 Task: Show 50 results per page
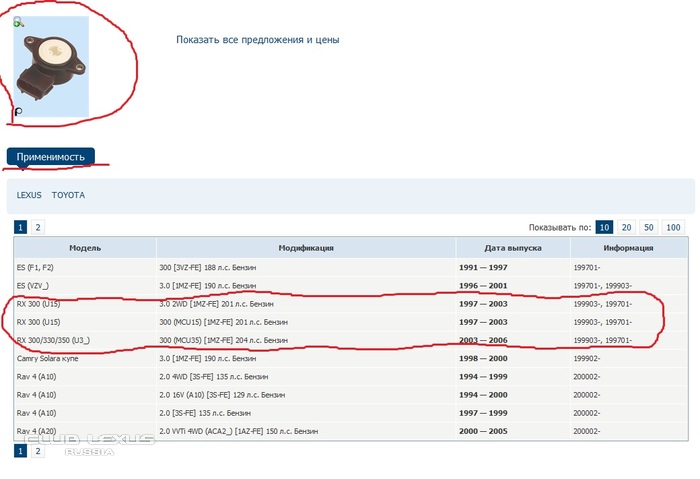click(x=650, y=227)
